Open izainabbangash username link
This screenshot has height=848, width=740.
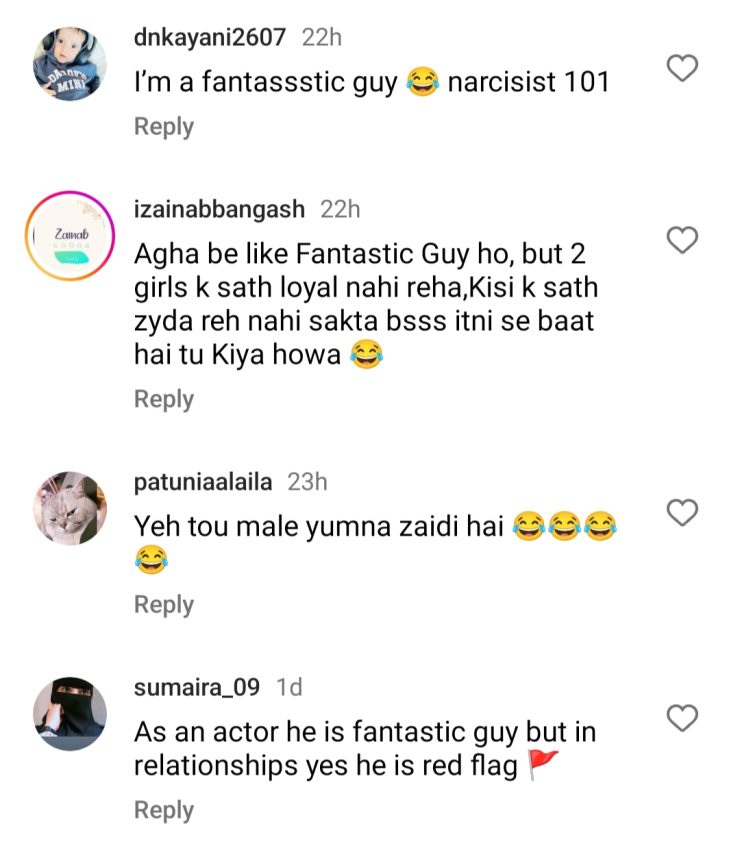pos(221,209)
